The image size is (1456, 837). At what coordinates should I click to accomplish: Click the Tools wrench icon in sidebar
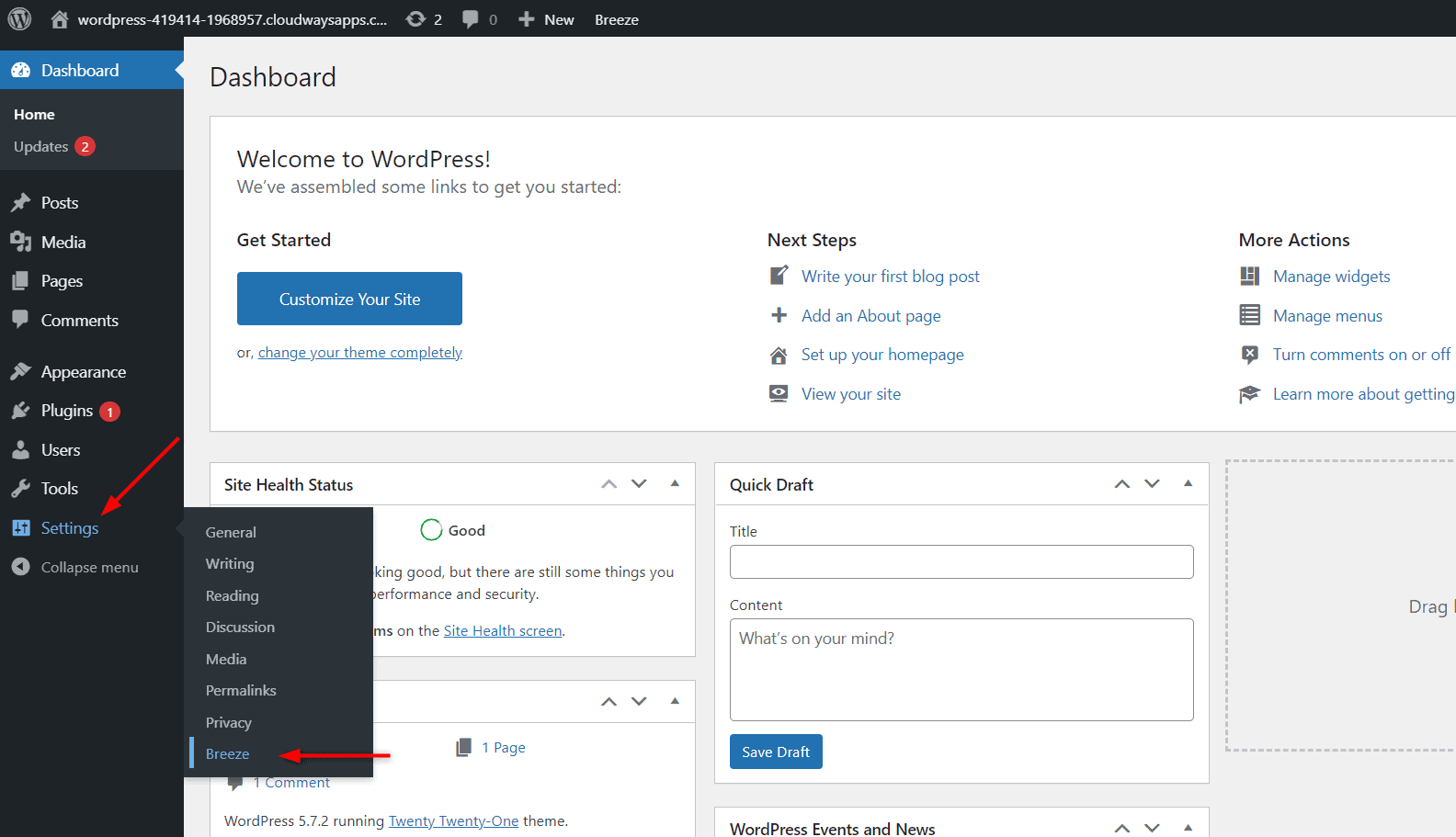coord(20,489)
